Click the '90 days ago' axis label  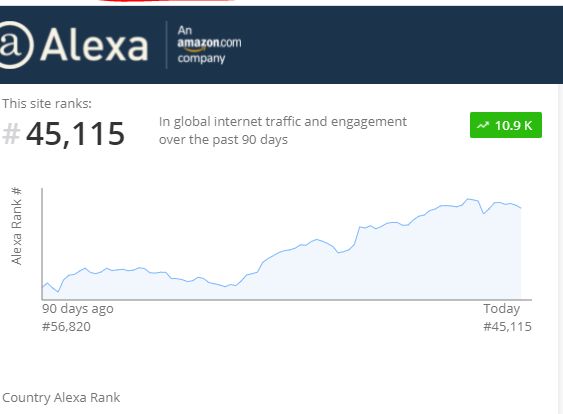click(x=78, y=308)
